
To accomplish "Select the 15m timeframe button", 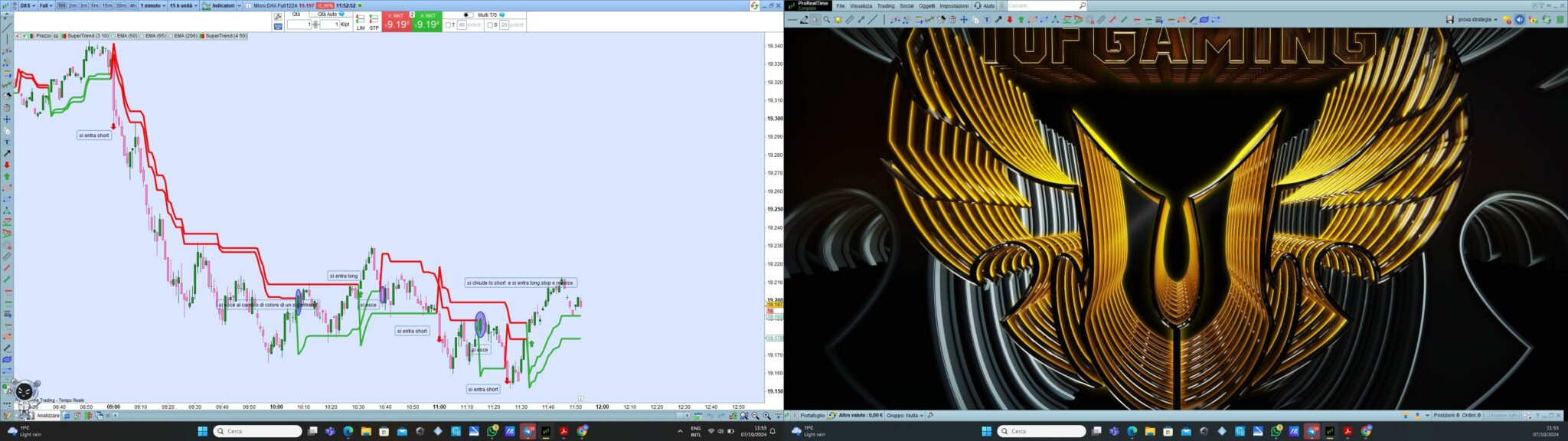I will [106, 5].
